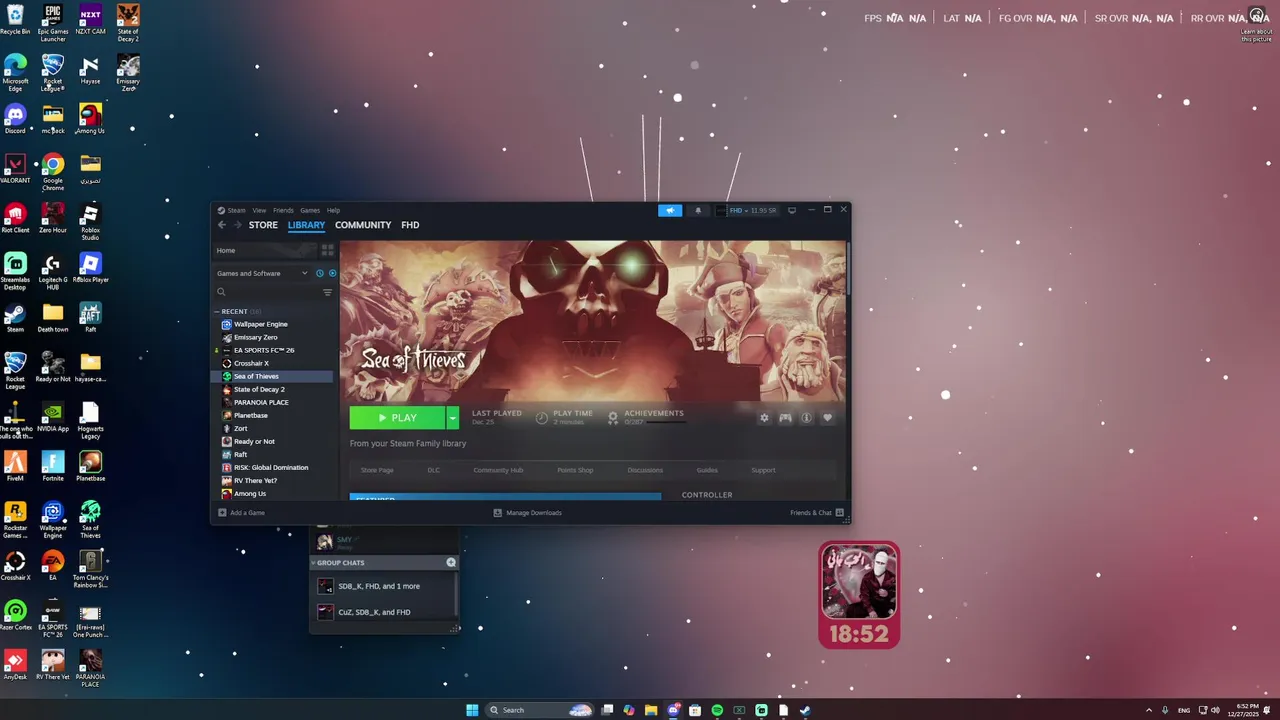The image size is (1280, 720).
Task: Open Razer Cortex desktop icon
Action: 15,615
